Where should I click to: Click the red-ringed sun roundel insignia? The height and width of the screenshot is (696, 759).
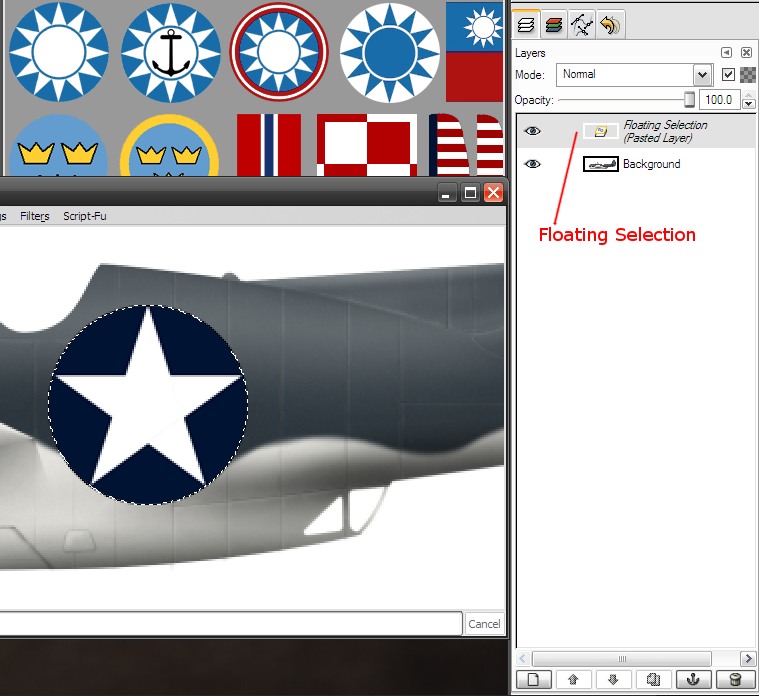279,52
